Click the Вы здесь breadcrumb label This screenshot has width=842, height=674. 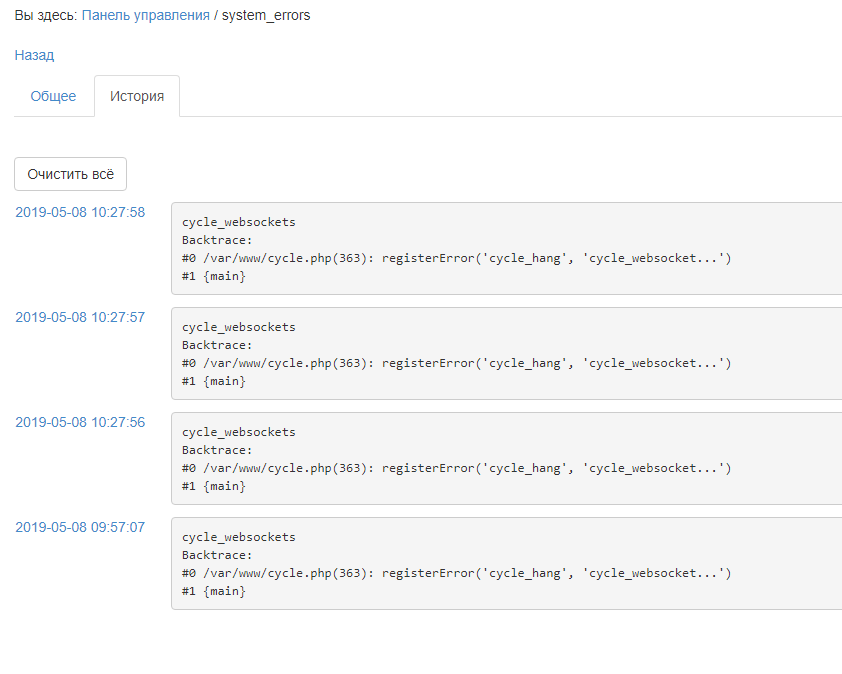(45, 16)
